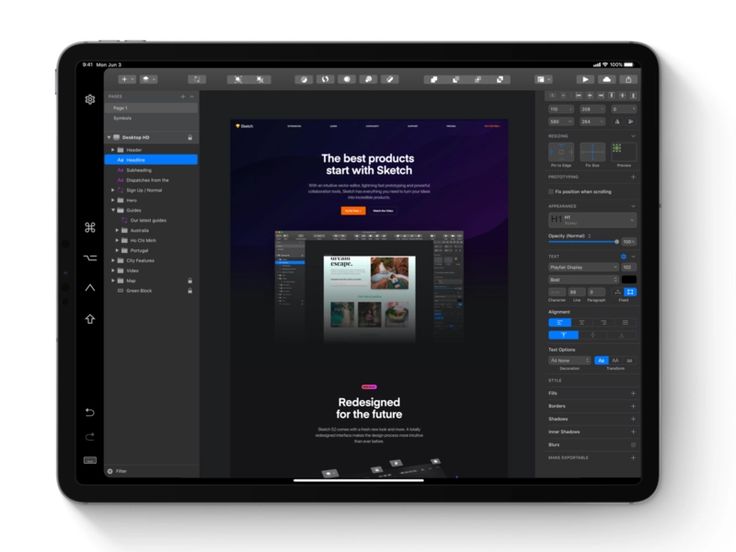The image size is (736, 552).
Task: Click the Intersect boolean toolbar icon
Action: point(478,79)
